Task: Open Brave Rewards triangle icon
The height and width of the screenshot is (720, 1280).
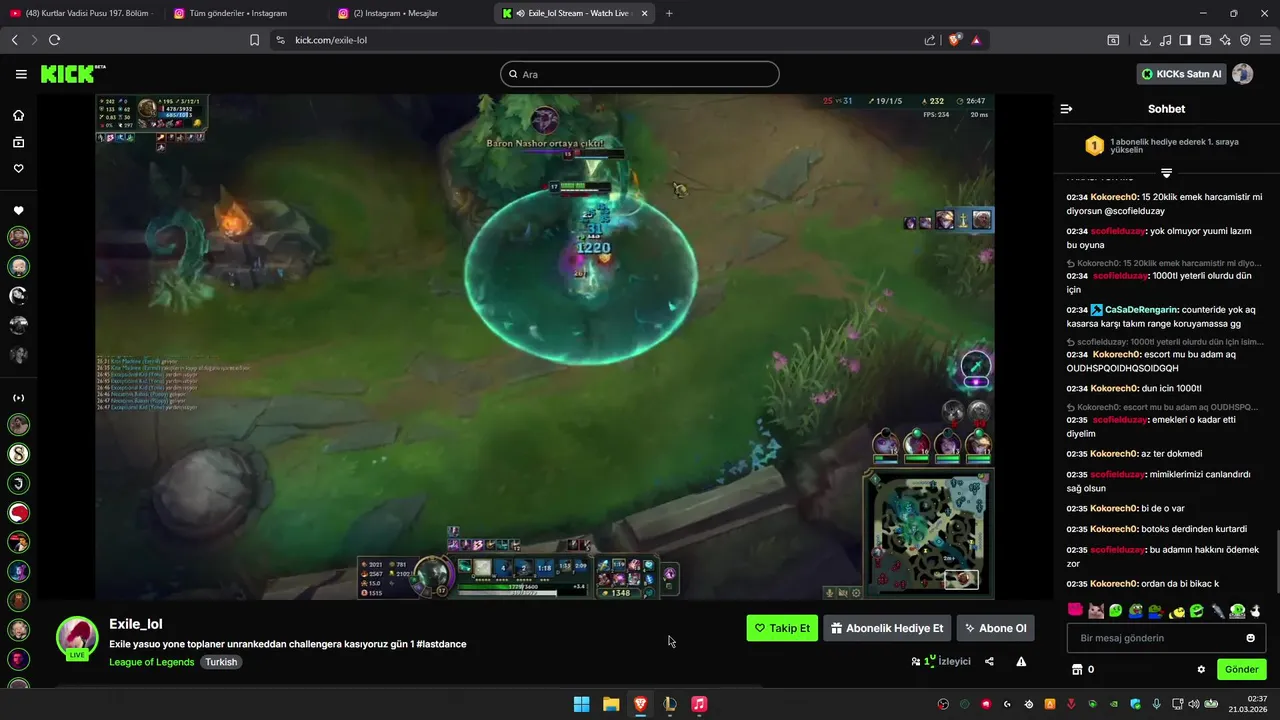Action: (975, 40)
